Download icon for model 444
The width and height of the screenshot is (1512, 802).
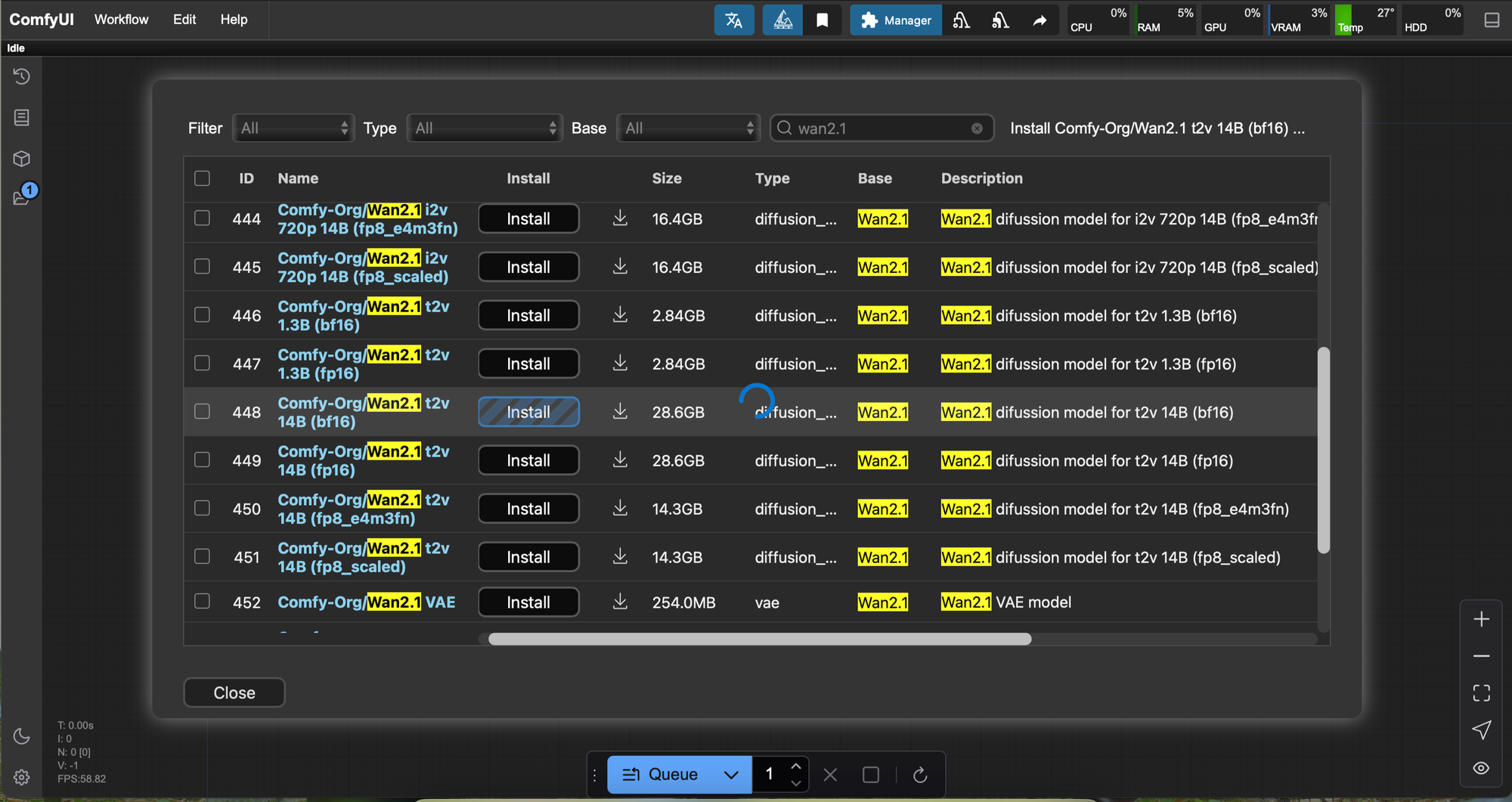tap(620, 218)
